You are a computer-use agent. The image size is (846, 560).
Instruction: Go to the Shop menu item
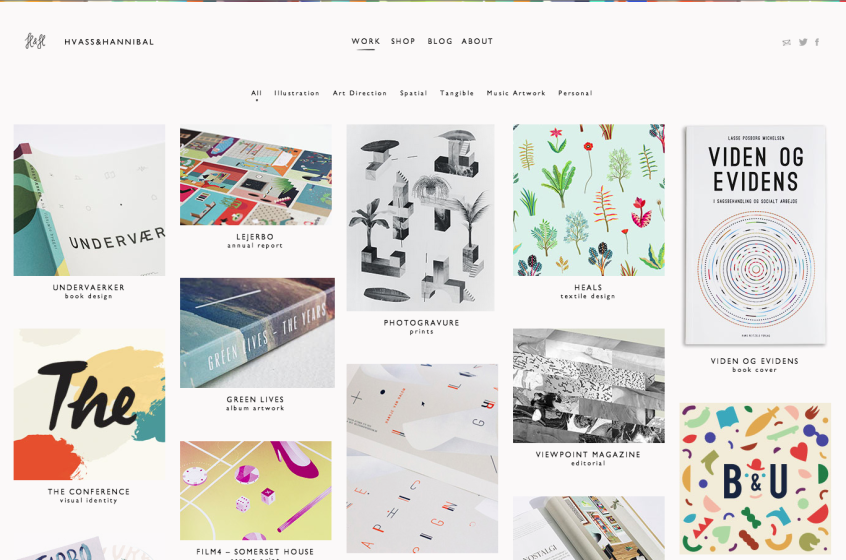coord(403,41)
